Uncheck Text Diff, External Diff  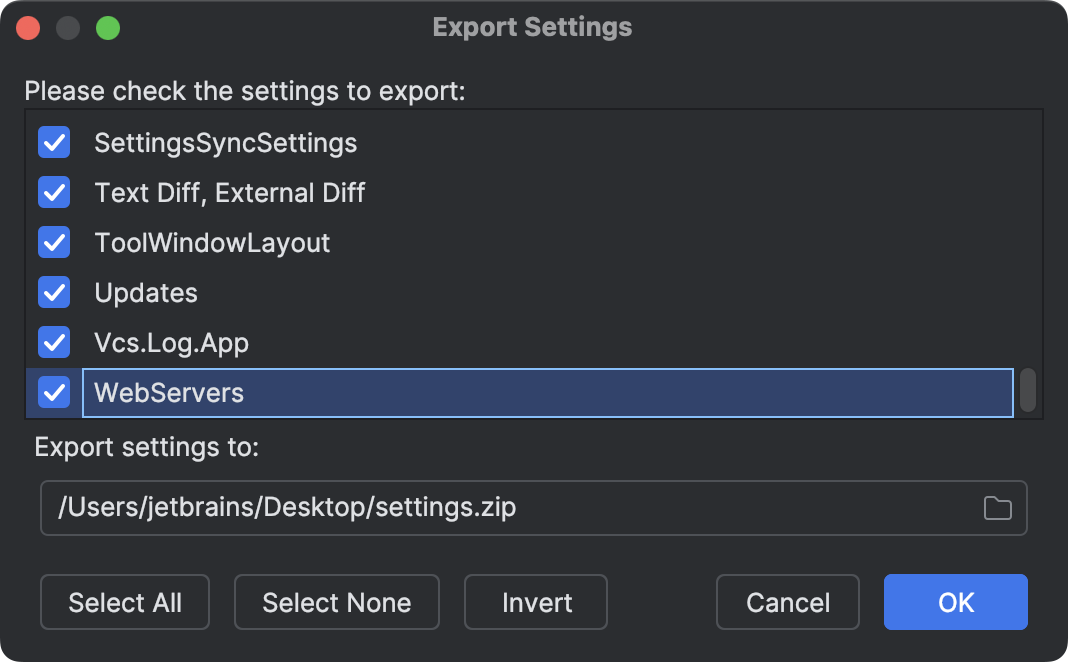point(54,193)
